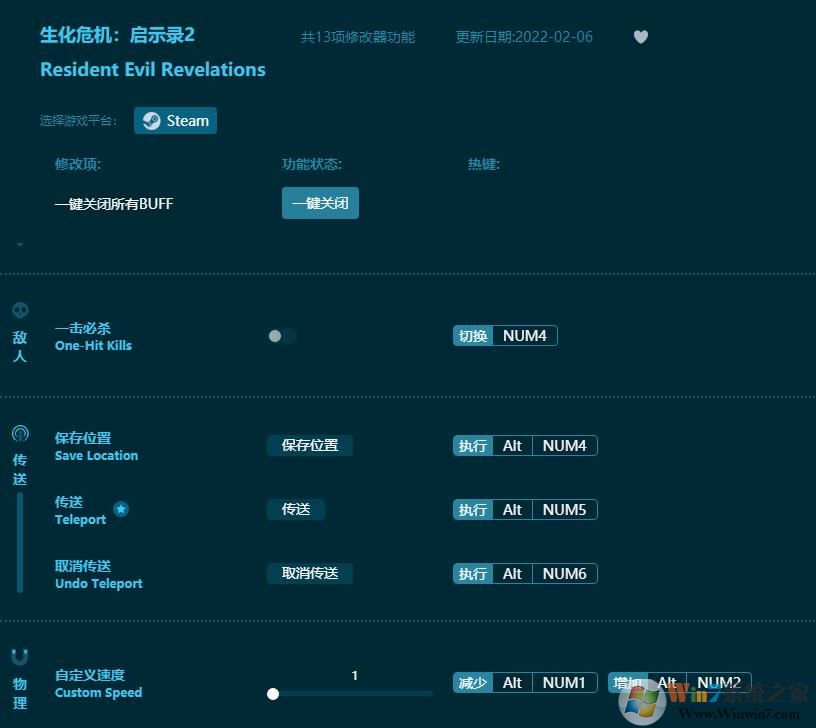Click the 执行 label in Undo Teleport row

[473, 573]
